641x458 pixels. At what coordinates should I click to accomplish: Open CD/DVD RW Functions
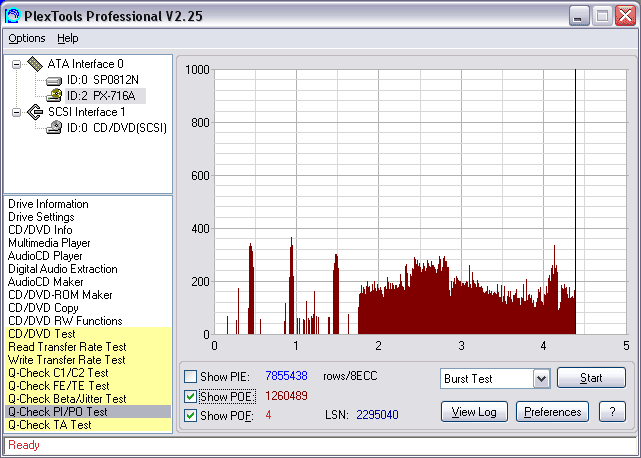65,321
